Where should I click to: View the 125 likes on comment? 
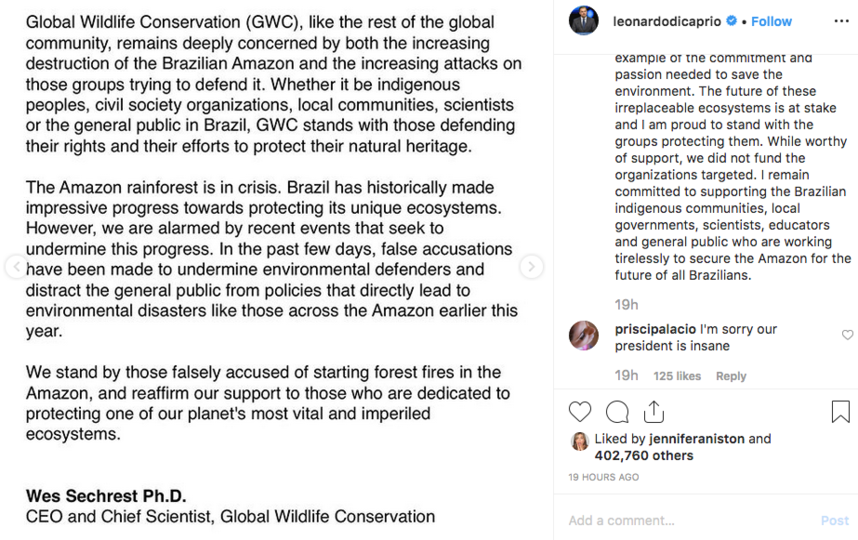pyautogui.click(x=677, y=376)
